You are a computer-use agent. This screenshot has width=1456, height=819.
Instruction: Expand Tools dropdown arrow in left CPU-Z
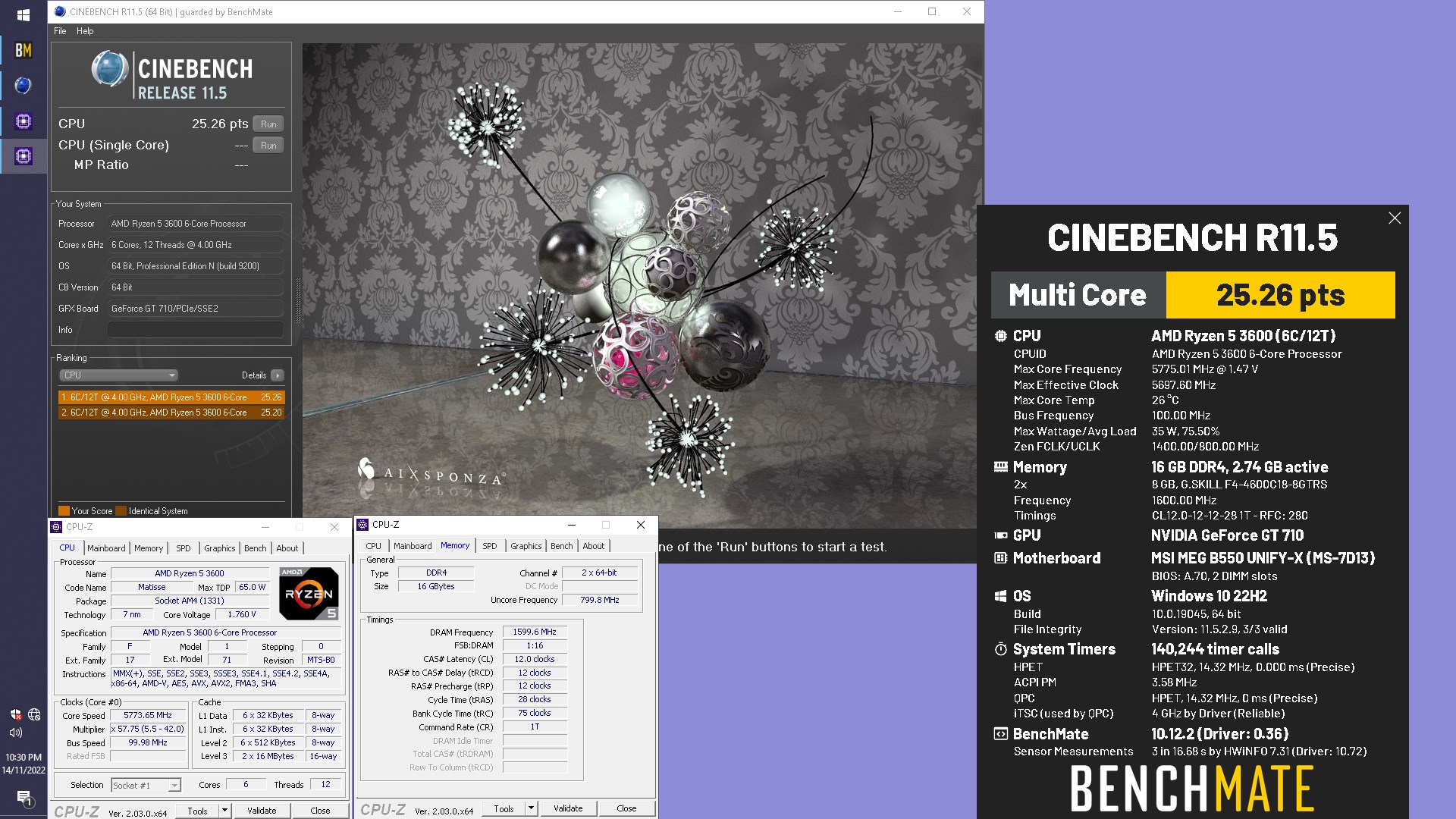[x=224, y=811]
